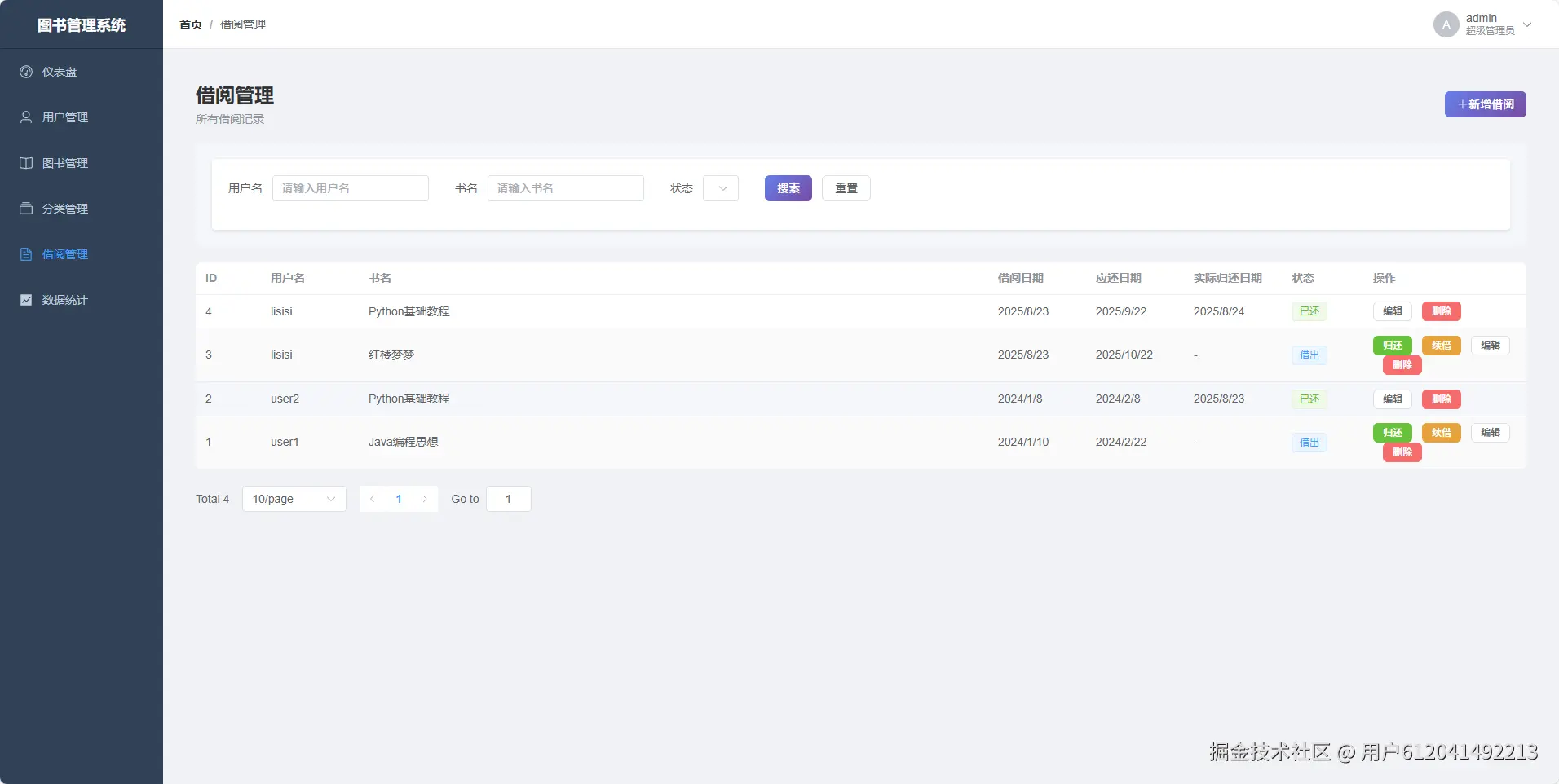Open the dashboard gauge icon in sidebar
The width and height of the screenshot is (1559, 784).
26,72
